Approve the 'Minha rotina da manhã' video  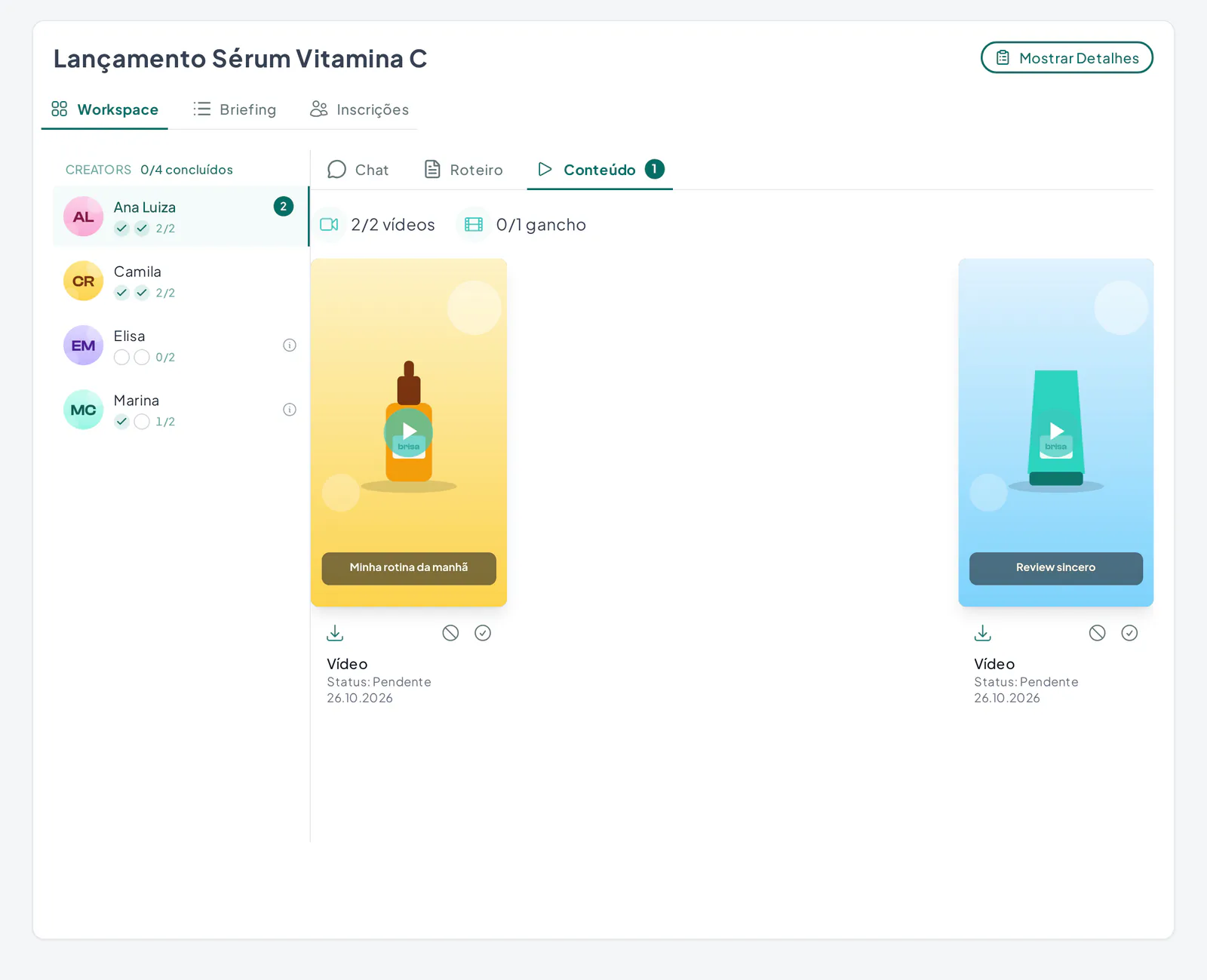coord(483,633)
